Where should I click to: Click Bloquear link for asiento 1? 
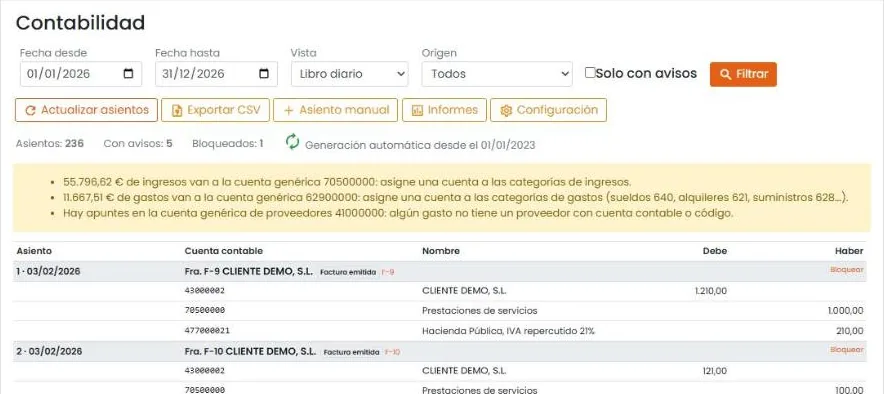pos(846,270)
